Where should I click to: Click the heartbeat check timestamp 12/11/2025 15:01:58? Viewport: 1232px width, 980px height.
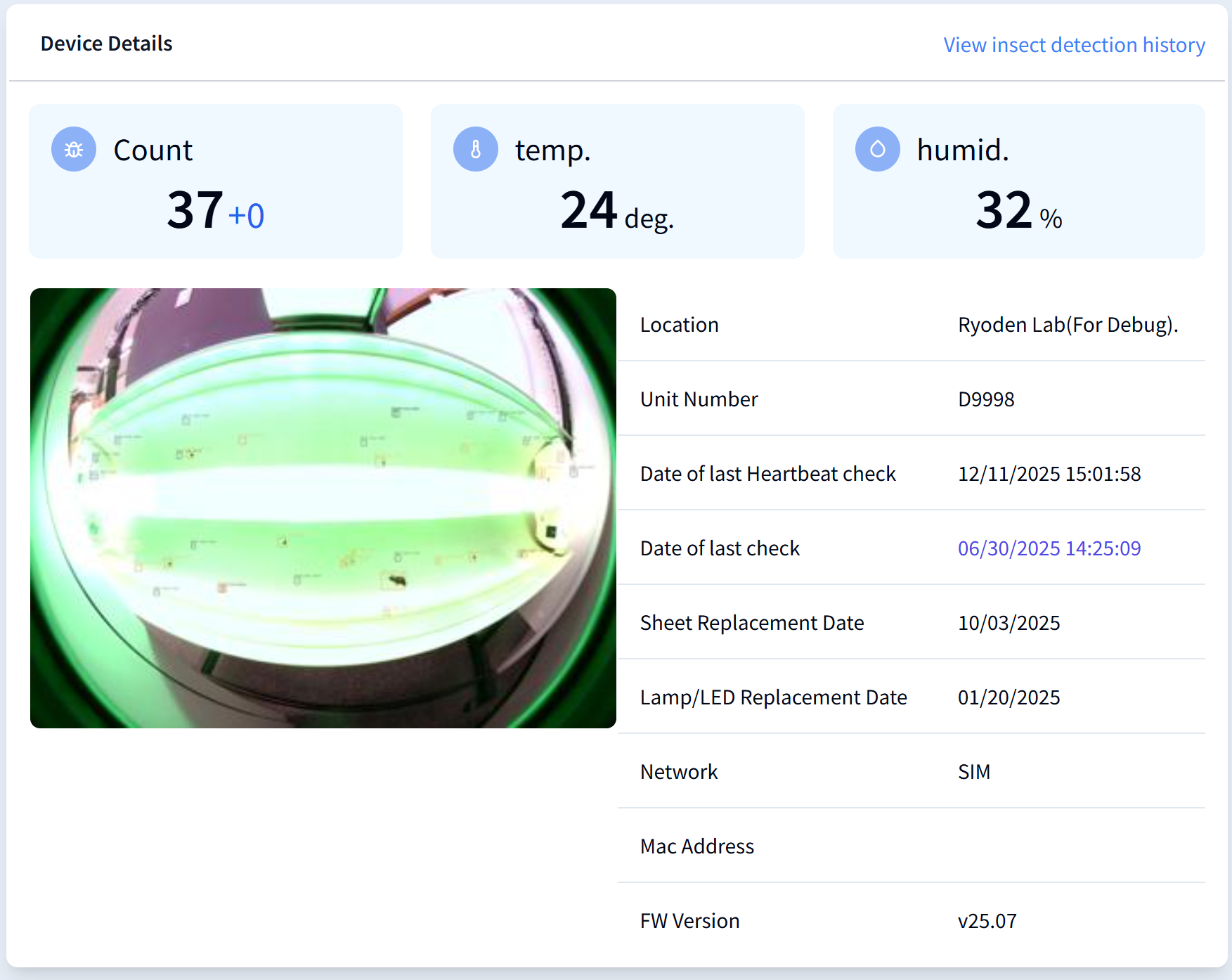click(1049, 474)
